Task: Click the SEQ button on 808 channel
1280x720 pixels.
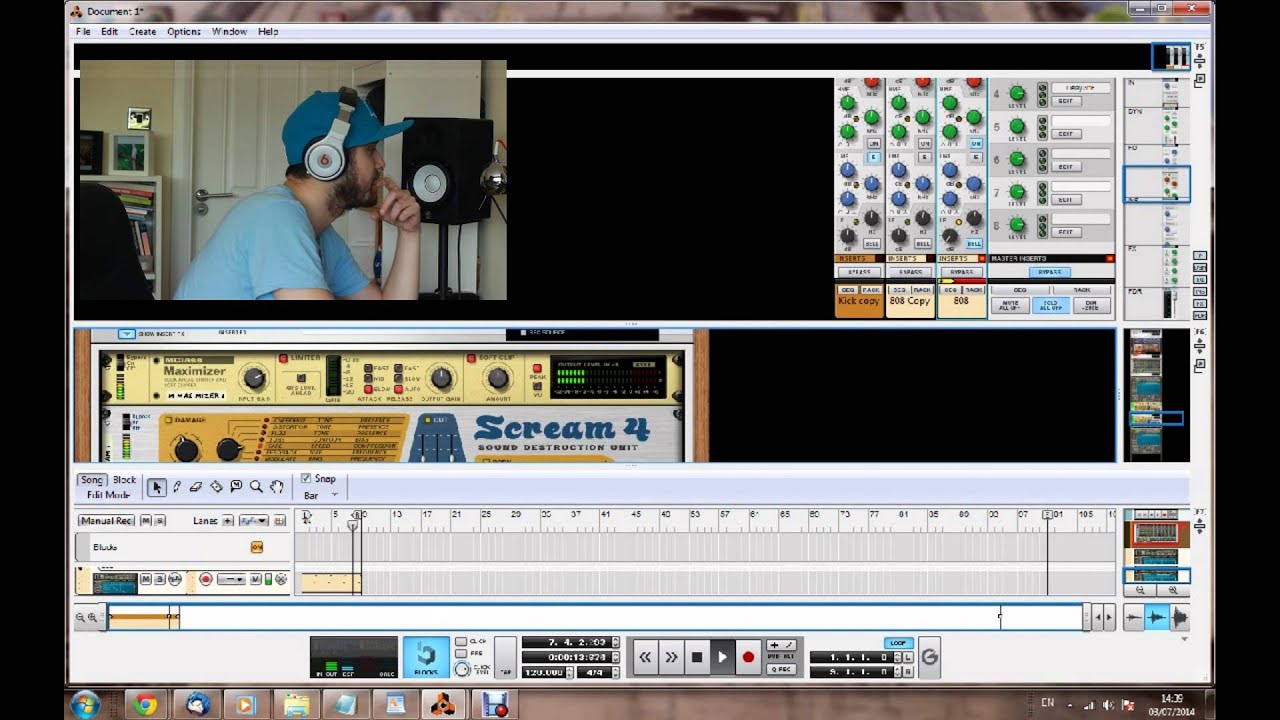Action: click(950, 290)
